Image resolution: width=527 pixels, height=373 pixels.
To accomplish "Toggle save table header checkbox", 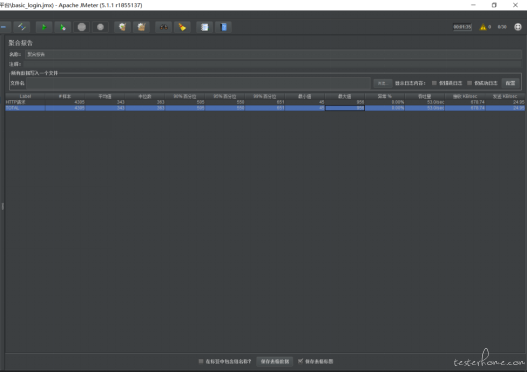I will tap(300, 361).
